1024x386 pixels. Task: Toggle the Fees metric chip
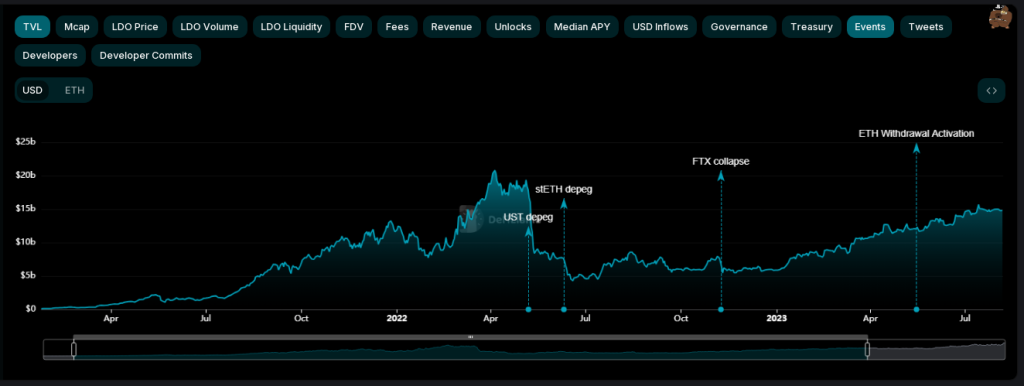(x=397, y=27)
